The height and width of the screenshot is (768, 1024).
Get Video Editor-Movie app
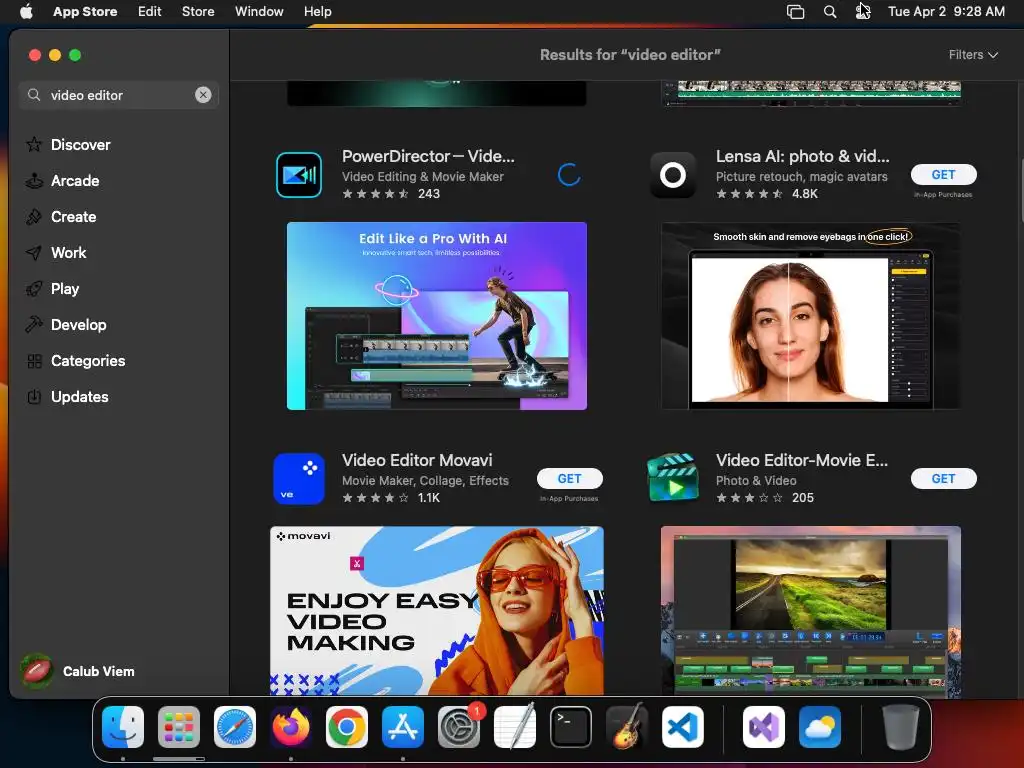(944, 479)
